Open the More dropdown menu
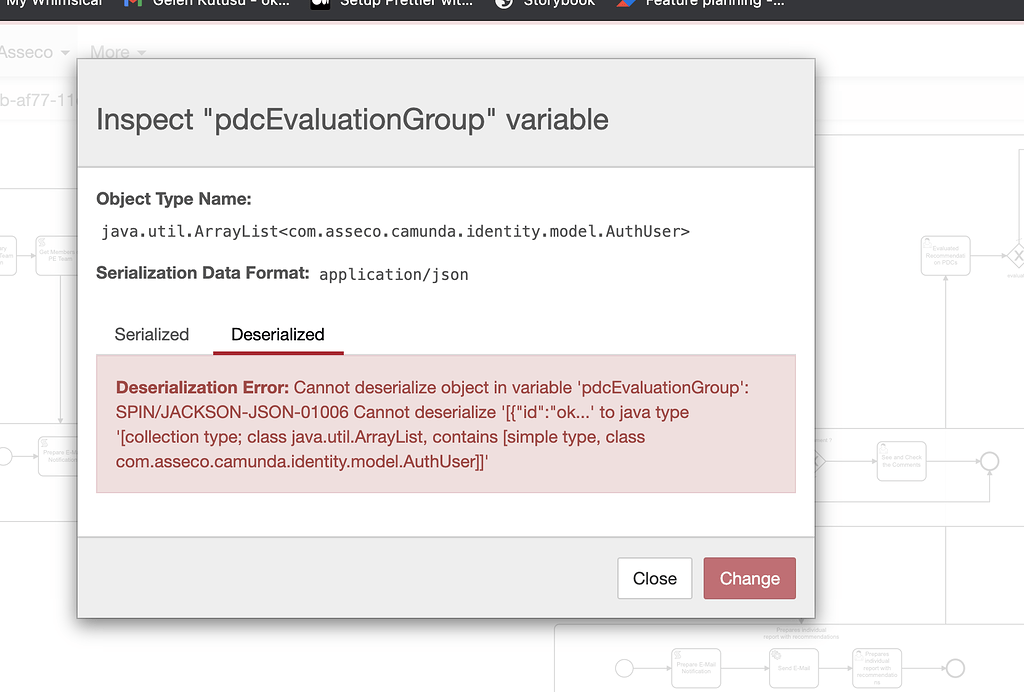 tap(118, 52)
